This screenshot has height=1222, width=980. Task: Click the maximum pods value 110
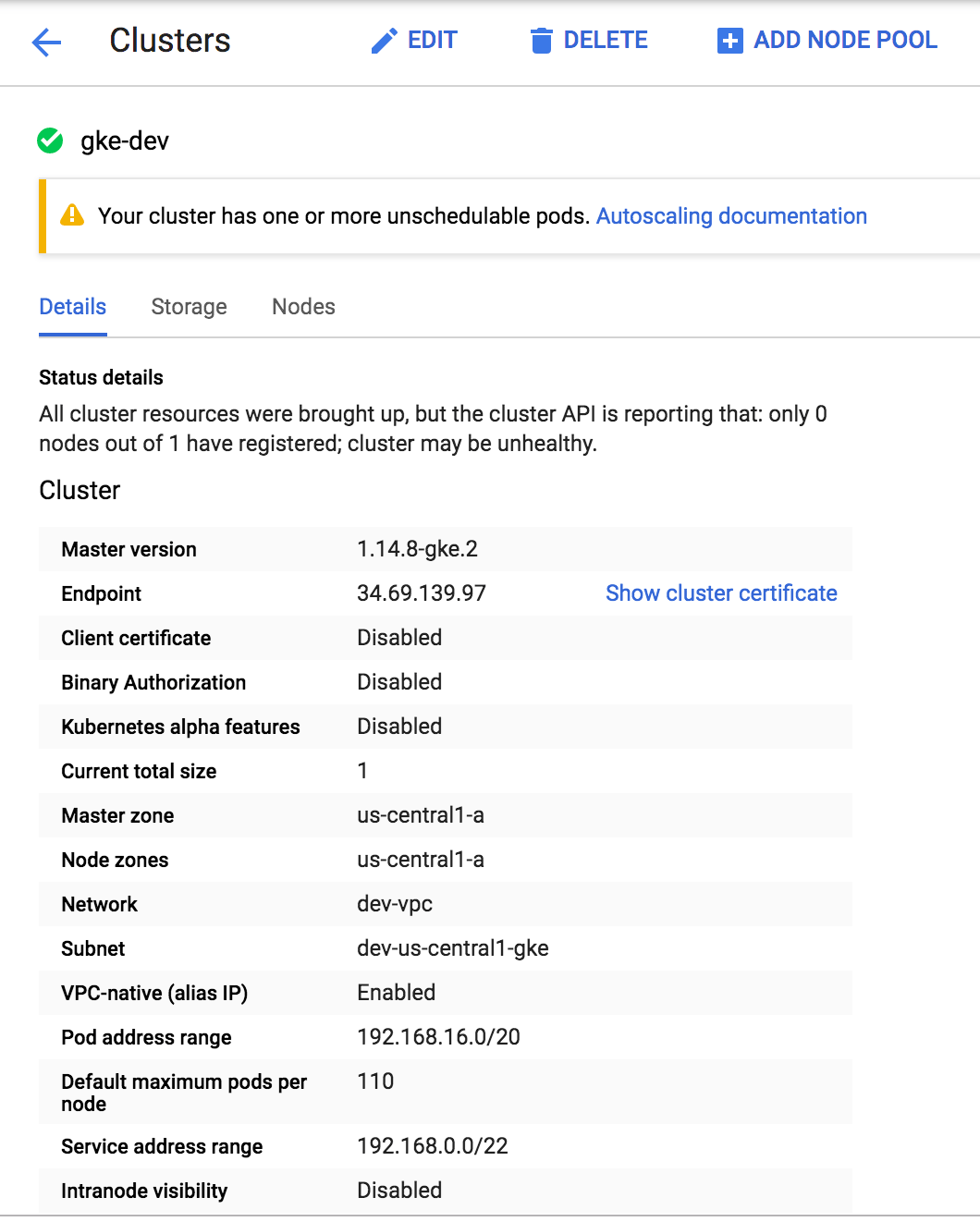tap(375, 1081)
